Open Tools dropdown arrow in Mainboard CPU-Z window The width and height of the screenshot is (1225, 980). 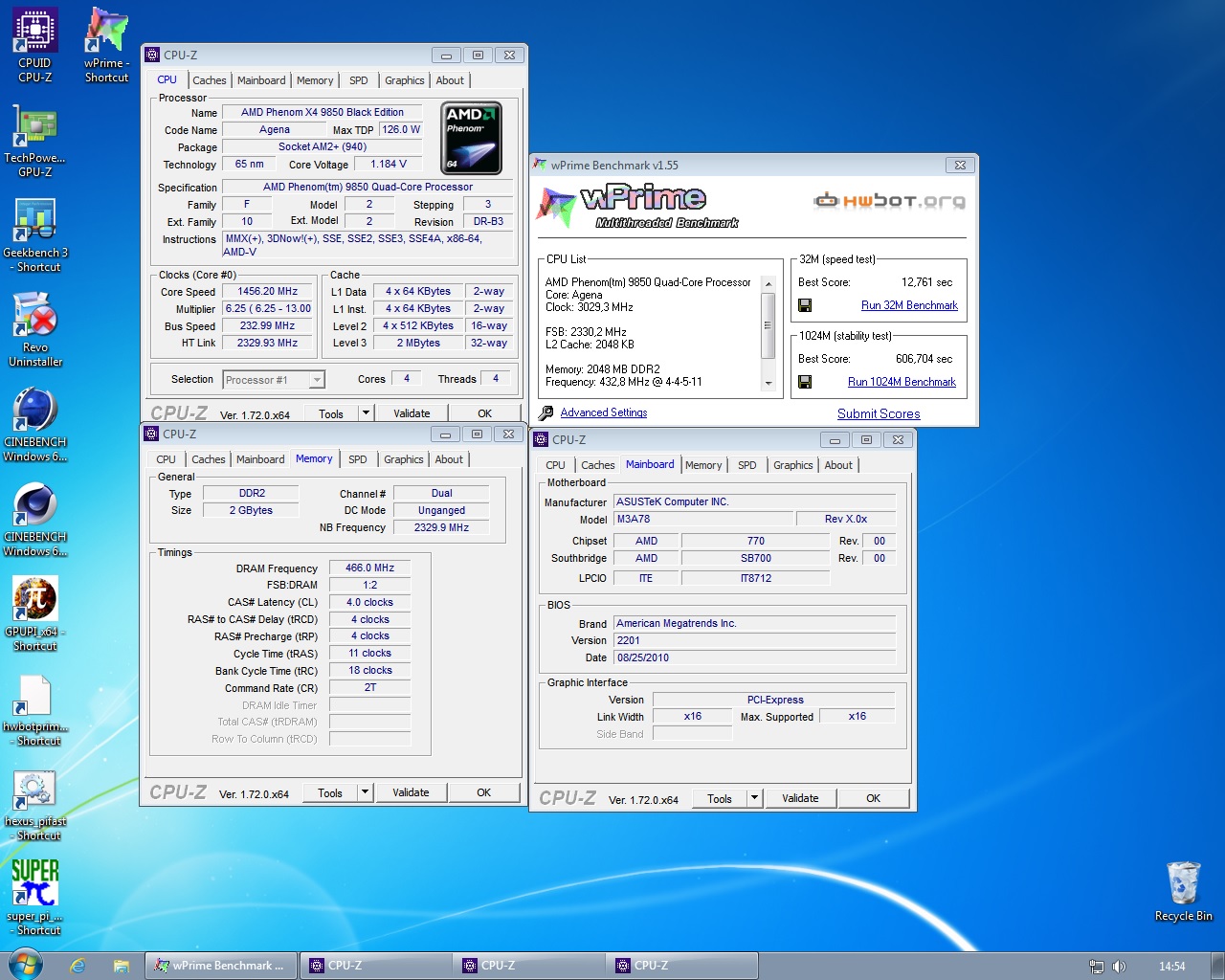[754, 798]
